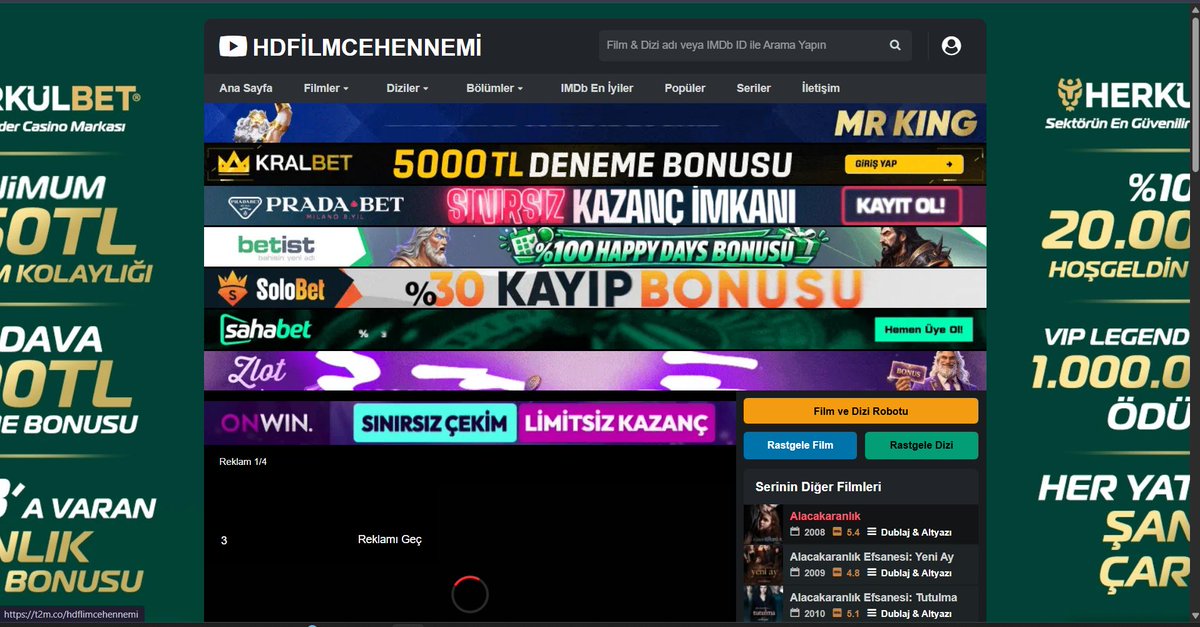The image size is (1200, 627).
Task: Open the Seriler menu item
Action: point(754,88)
